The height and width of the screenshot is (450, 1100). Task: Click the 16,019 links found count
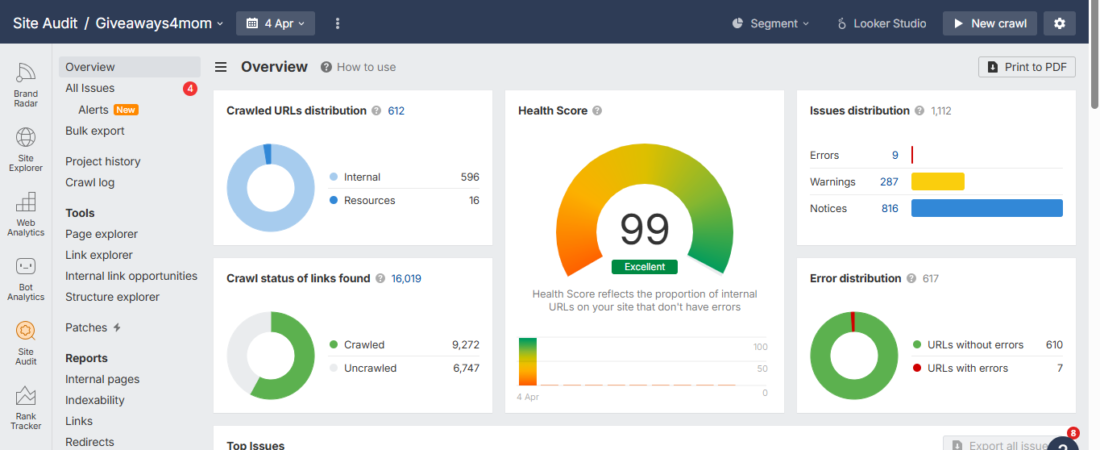pyautogui.click(x=406, y=279)
